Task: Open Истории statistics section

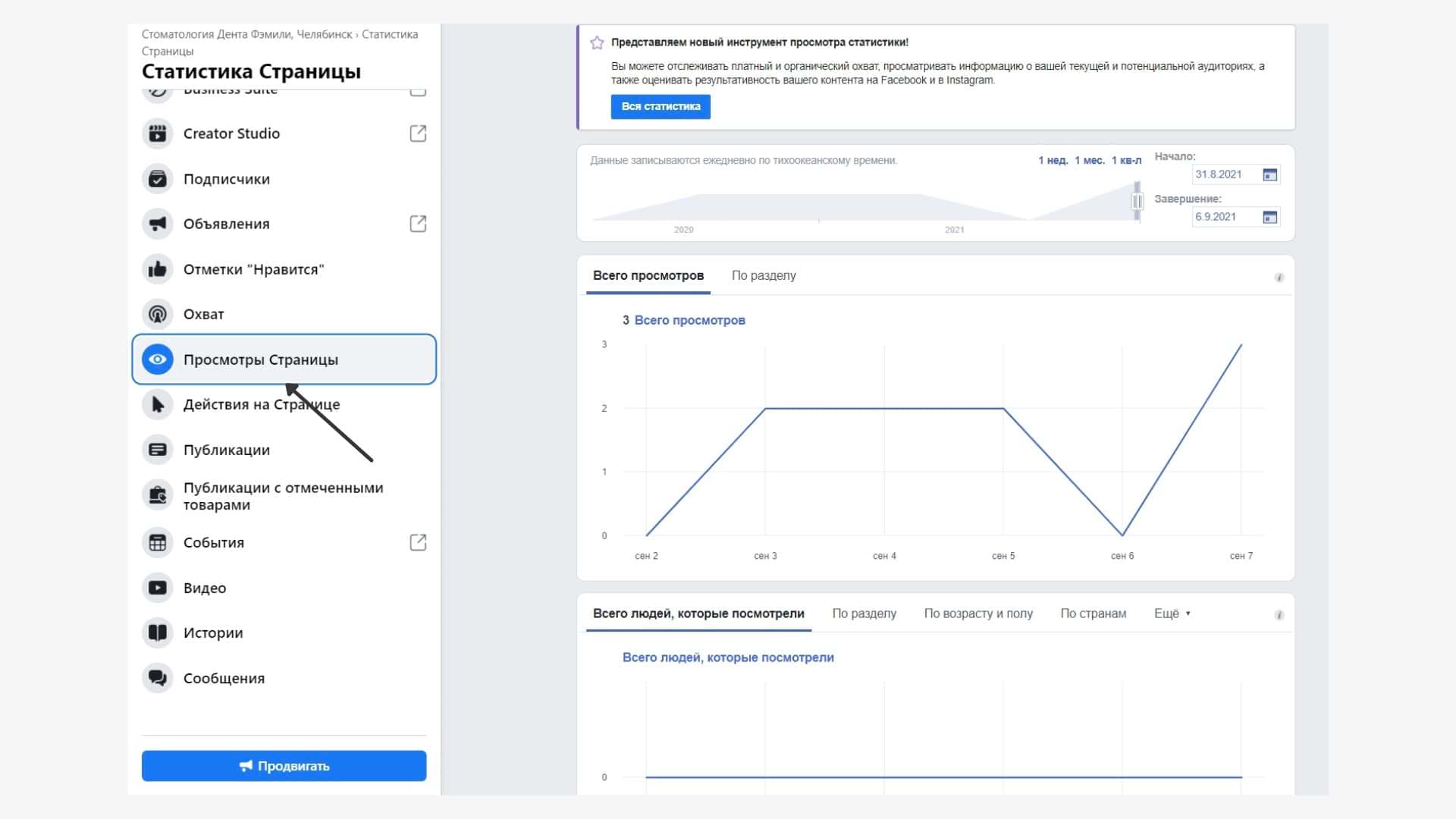Action: coord(284,632)
